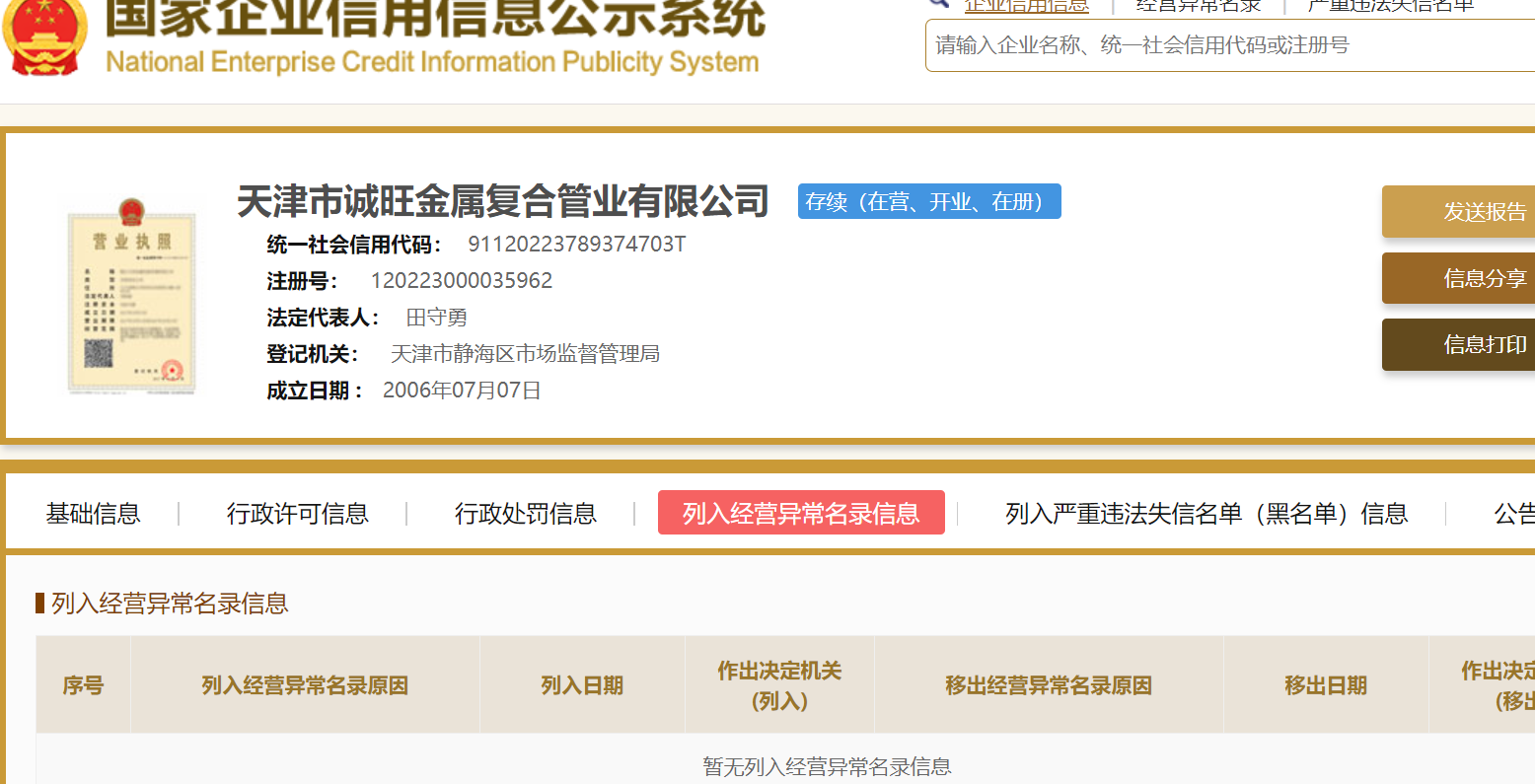The image size is (1535, 784).
Task: Open the 行政许可信息 tab
Action: point(298,514)
